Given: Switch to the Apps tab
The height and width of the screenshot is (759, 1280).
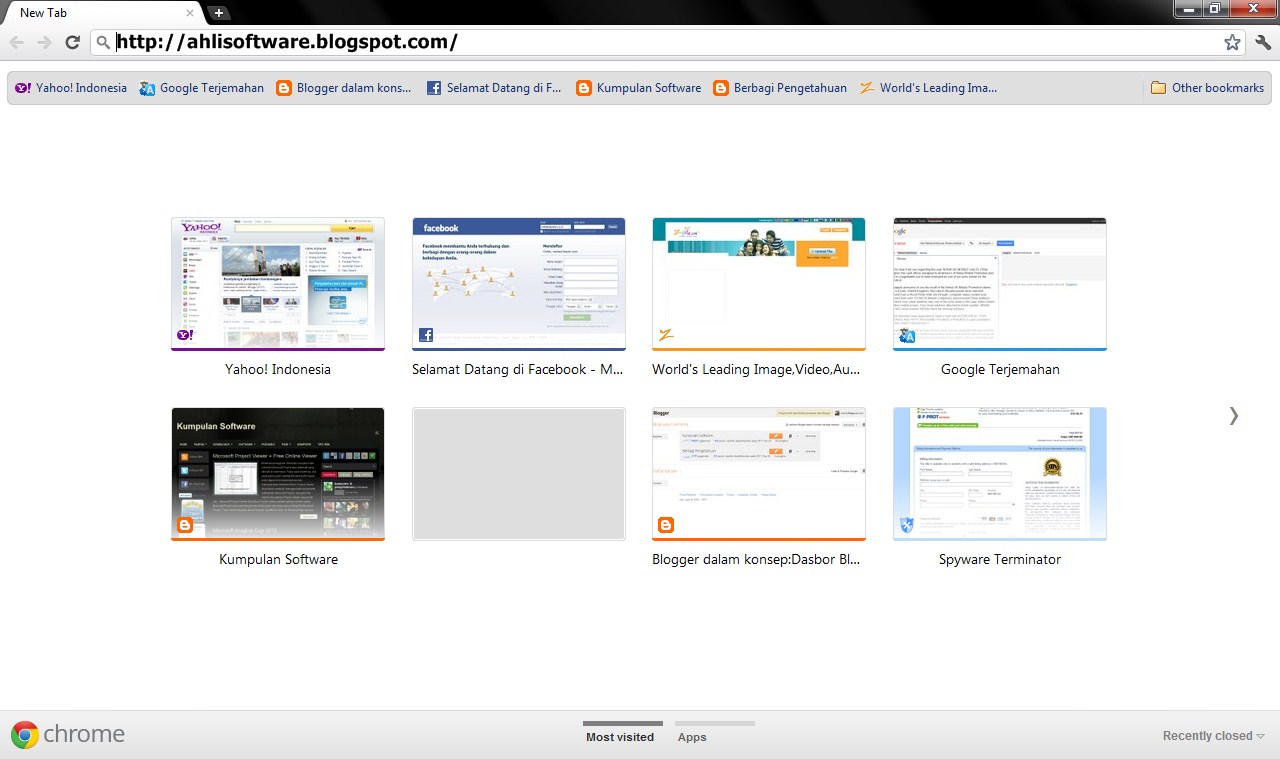Looking at the screenshot, I should click(692, 736).
